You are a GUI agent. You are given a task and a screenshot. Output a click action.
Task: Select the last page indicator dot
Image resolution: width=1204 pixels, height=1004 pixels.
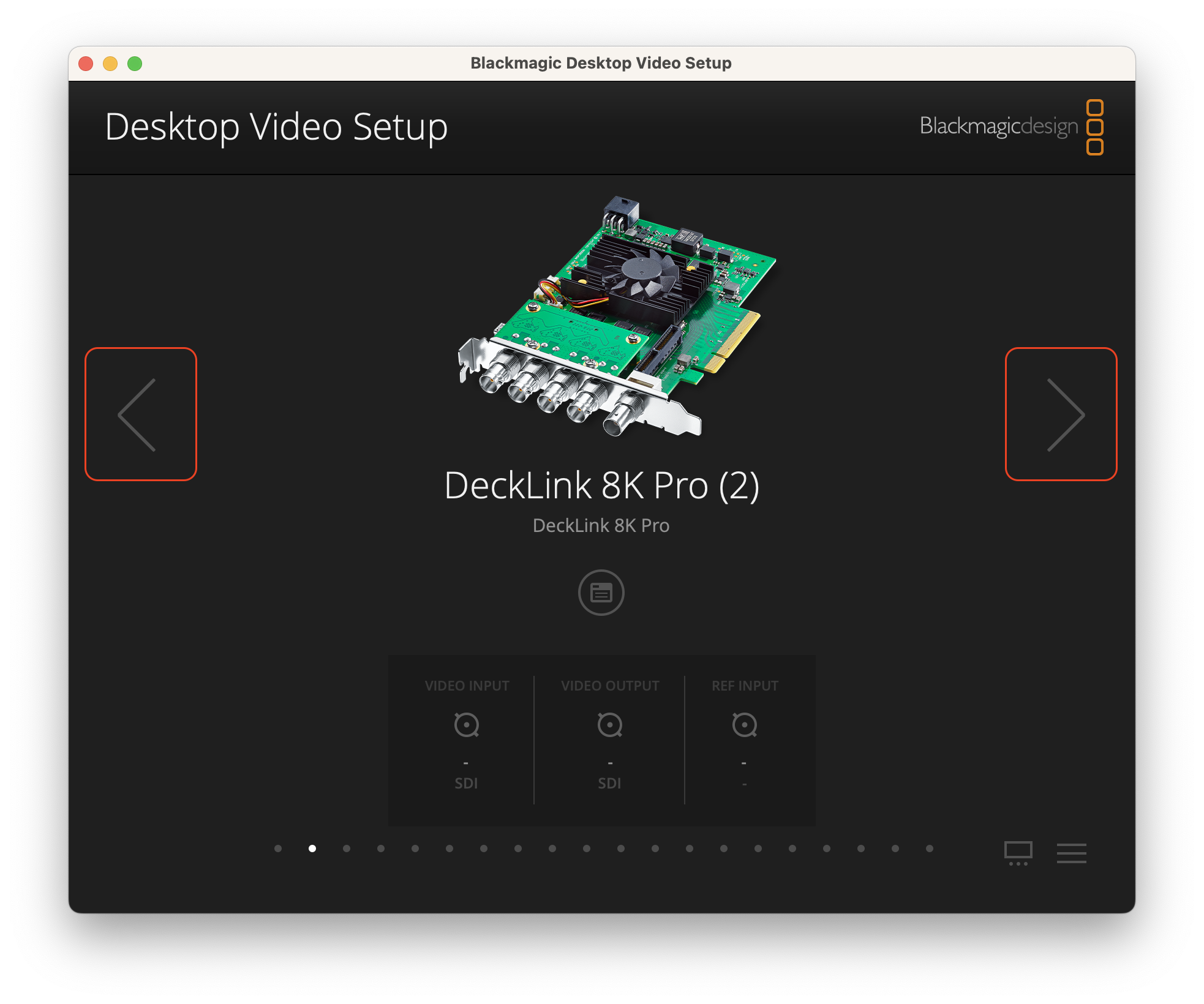[930, 849]
